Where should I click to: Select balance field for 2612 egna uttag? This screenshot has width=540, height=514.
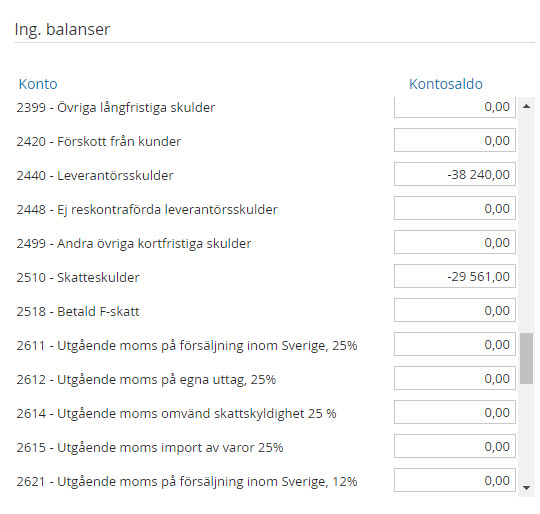pos(455,378)
